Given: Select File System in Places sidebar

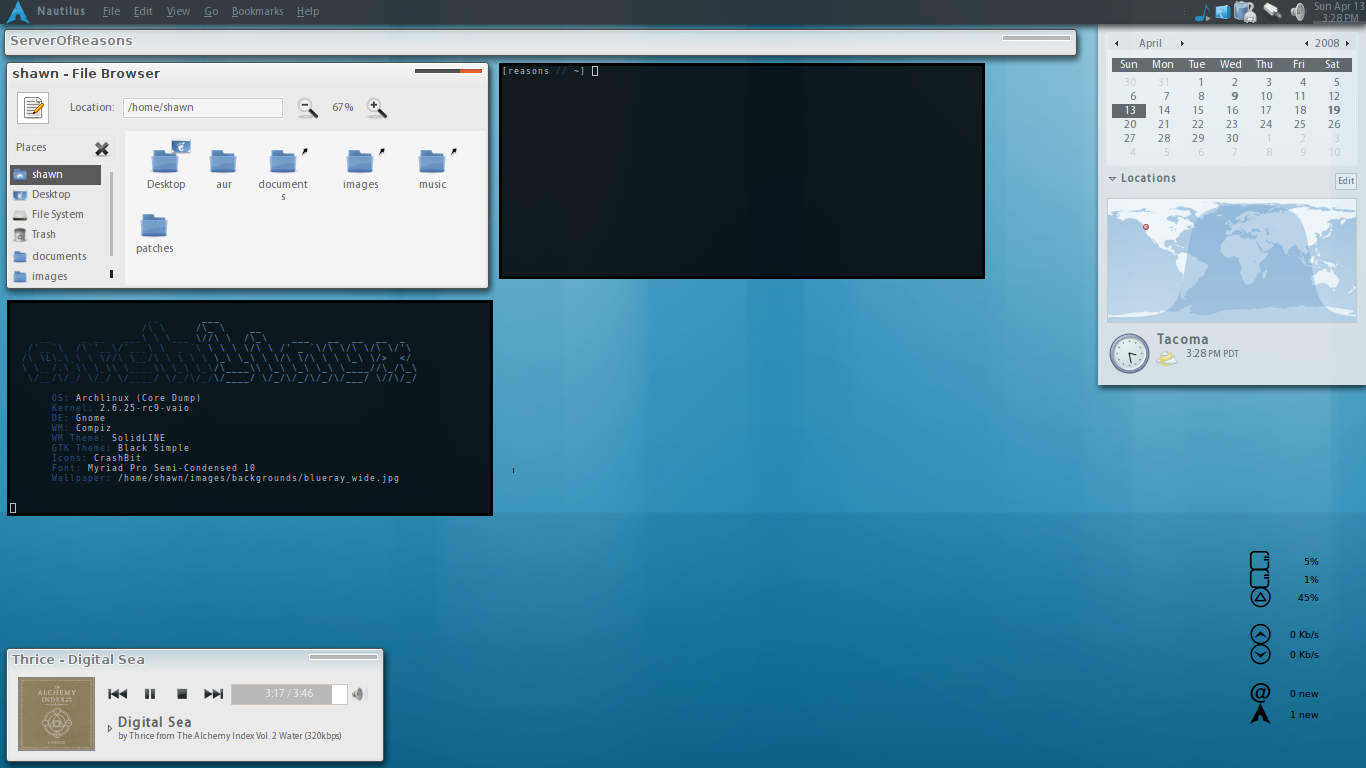Looking at the screenshot, I should [56, 214].
